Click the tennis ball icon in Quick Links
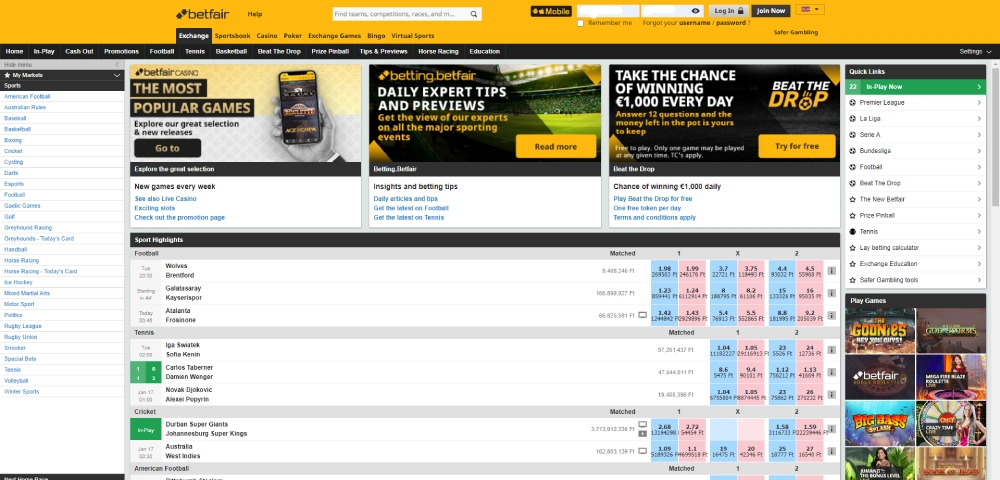The height and width of the screenshot is (480, 1000). (853, 231)
